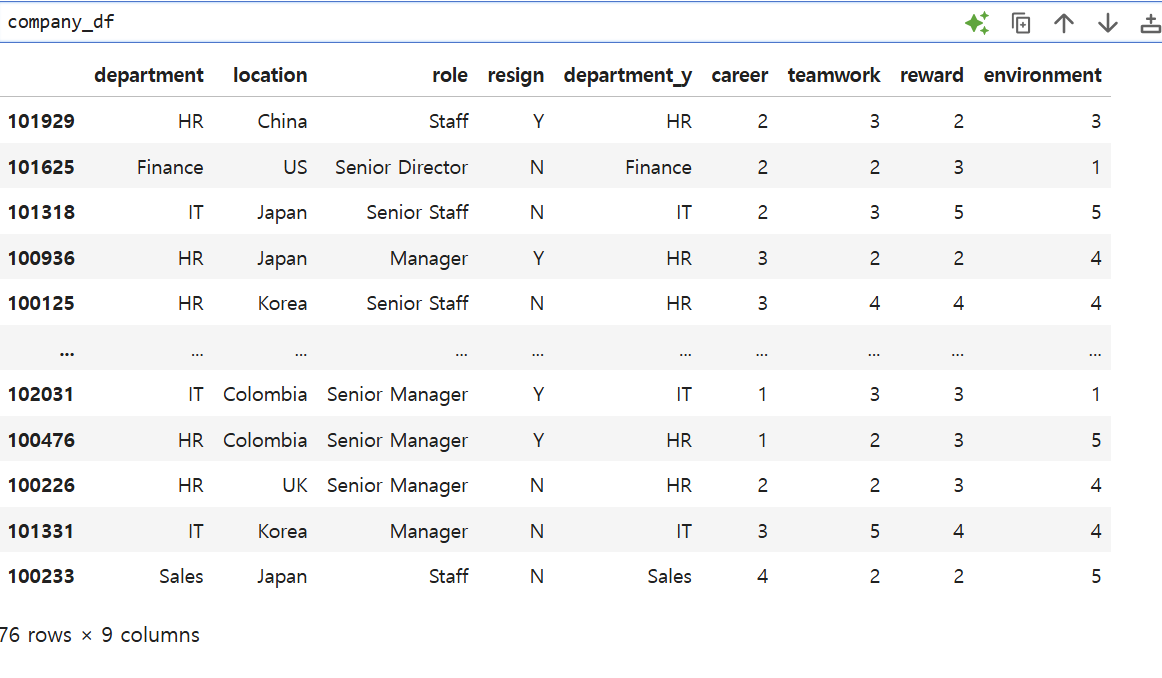Click Senior Staff role in row 101318
The image size is (1162, 678).
click(417, 213)
